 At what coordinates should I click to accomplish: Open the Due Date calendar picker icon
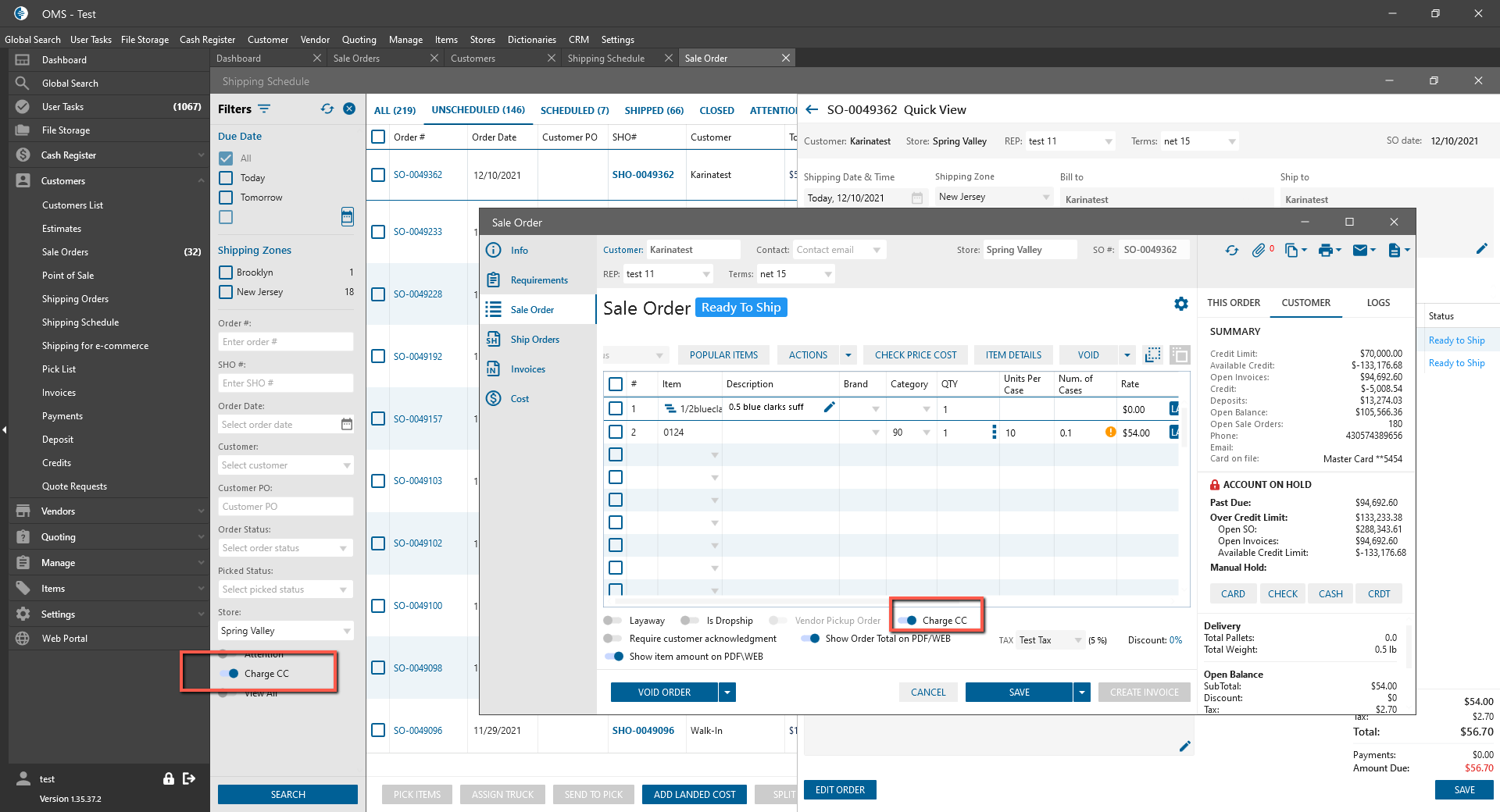coord(348,216)
